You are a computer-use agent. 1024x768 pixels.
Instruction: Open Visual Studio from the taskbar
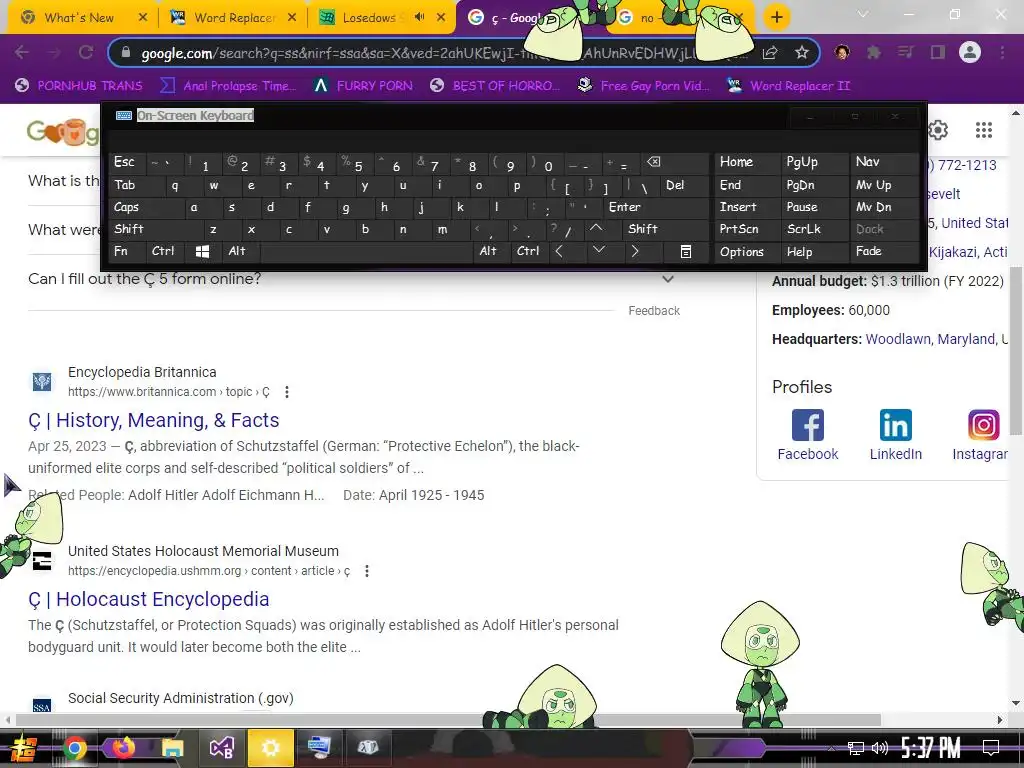pos(221,748)
